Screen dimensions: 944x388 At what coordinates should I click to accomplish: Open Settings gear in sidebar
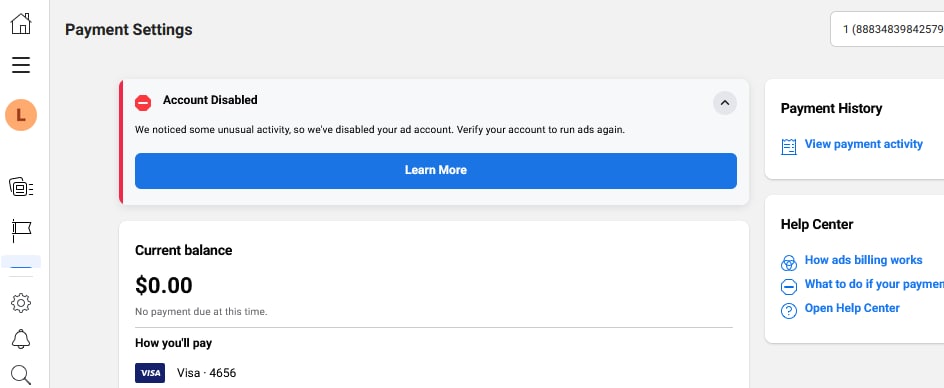click(21, 303)
